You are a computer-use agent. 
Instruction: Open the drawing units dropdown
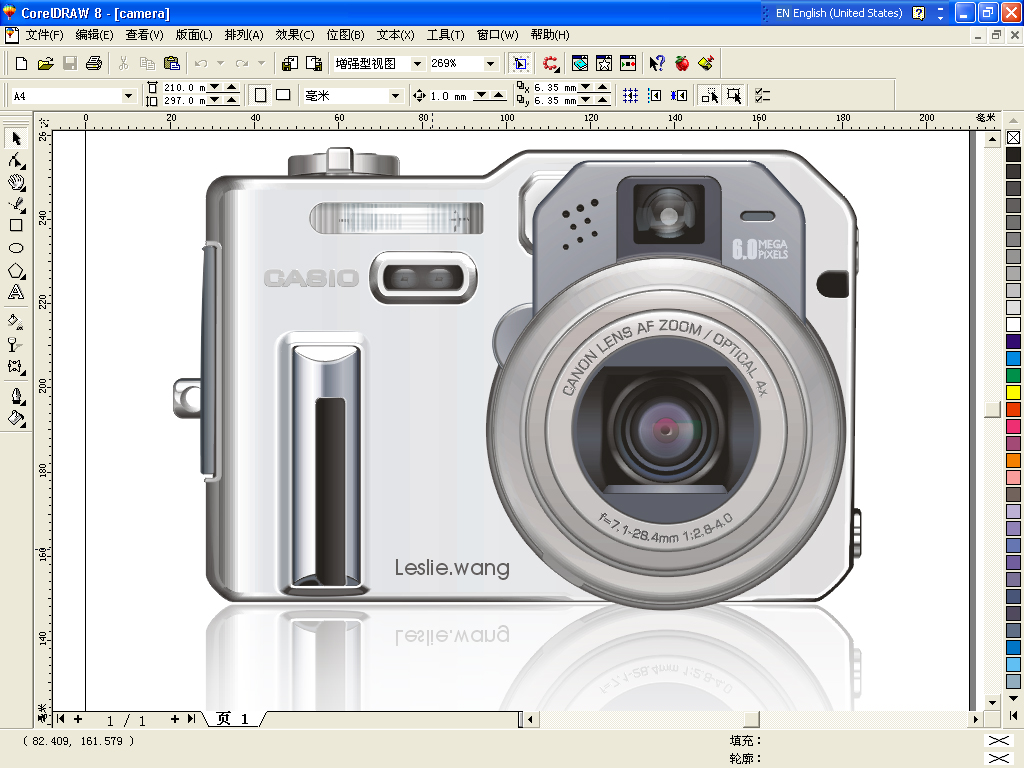[x=395, y=96]
